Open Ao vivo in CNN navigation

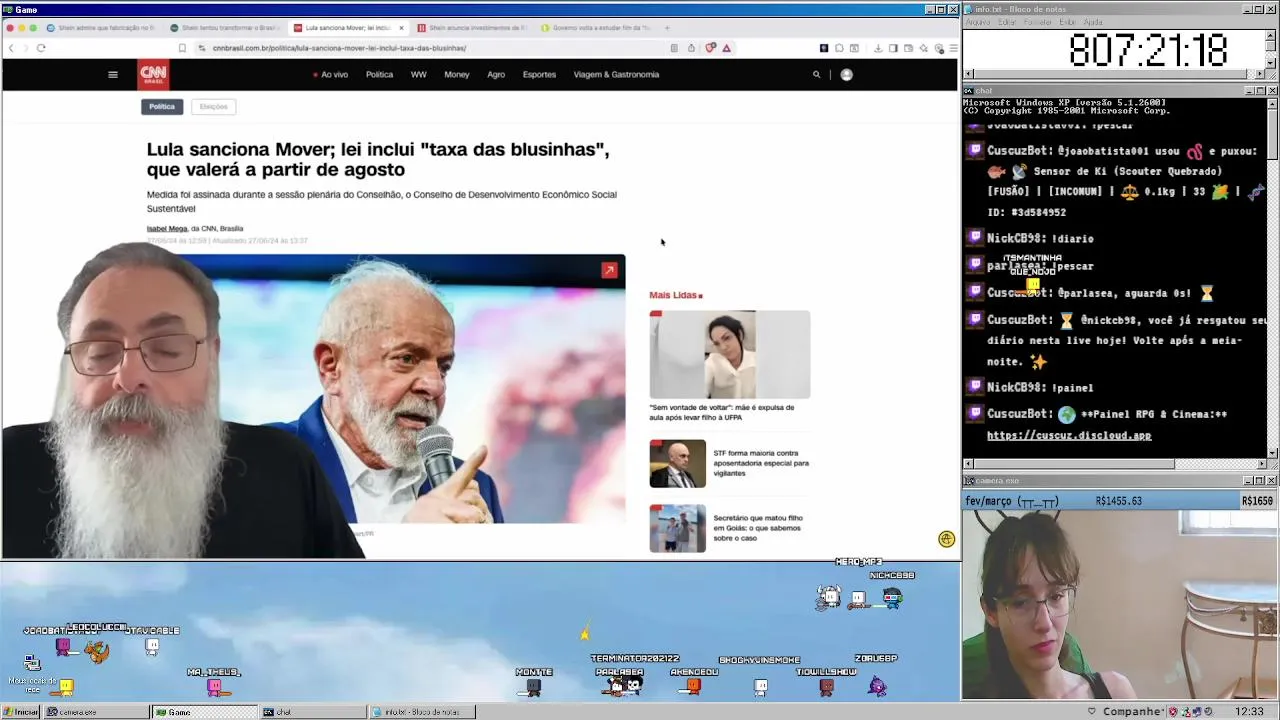point(330,74)
